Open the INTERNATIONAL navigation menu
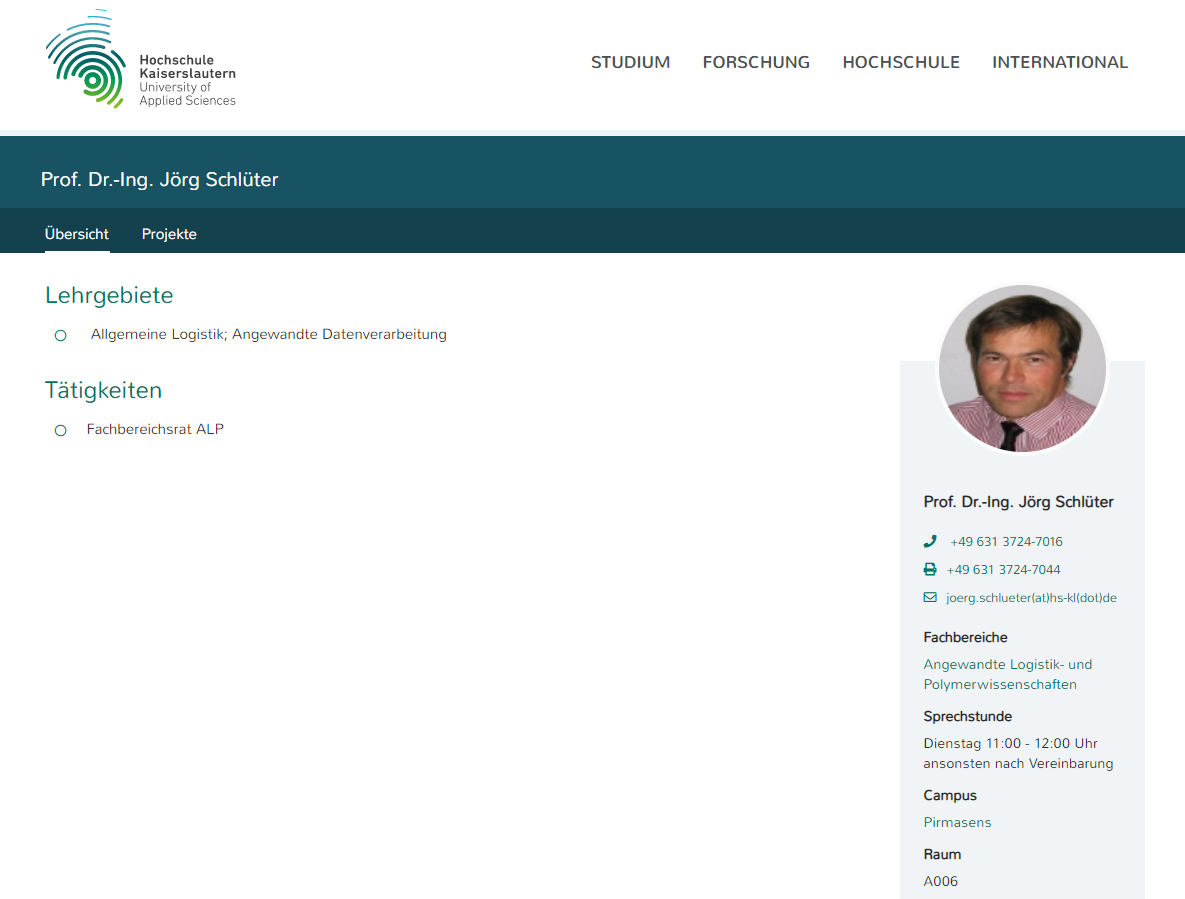Viewport: 1185px width, 899px height. coord(1060,62)
